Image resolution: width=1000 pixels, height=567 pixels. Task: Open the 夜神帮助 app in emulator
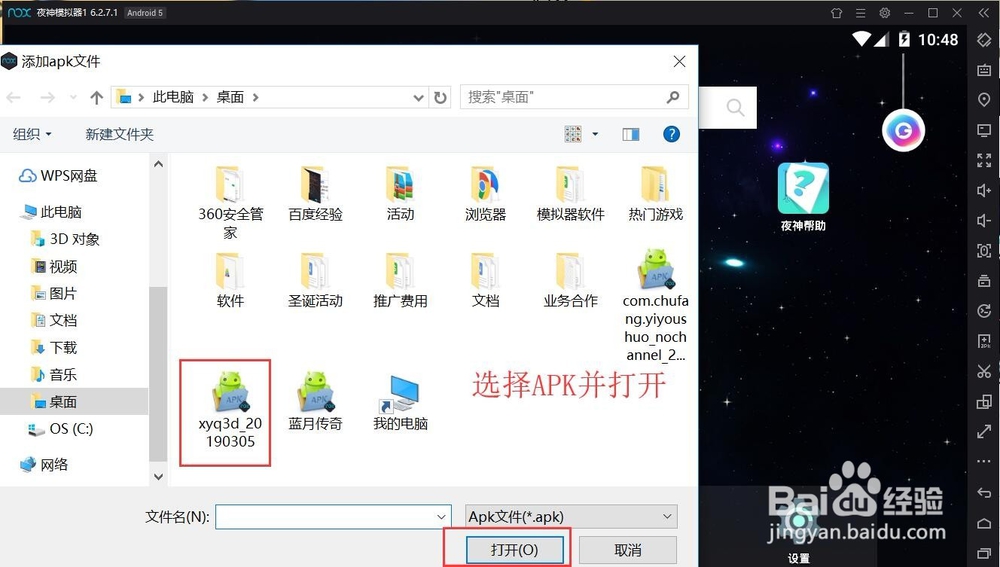[x=803, y=197]
